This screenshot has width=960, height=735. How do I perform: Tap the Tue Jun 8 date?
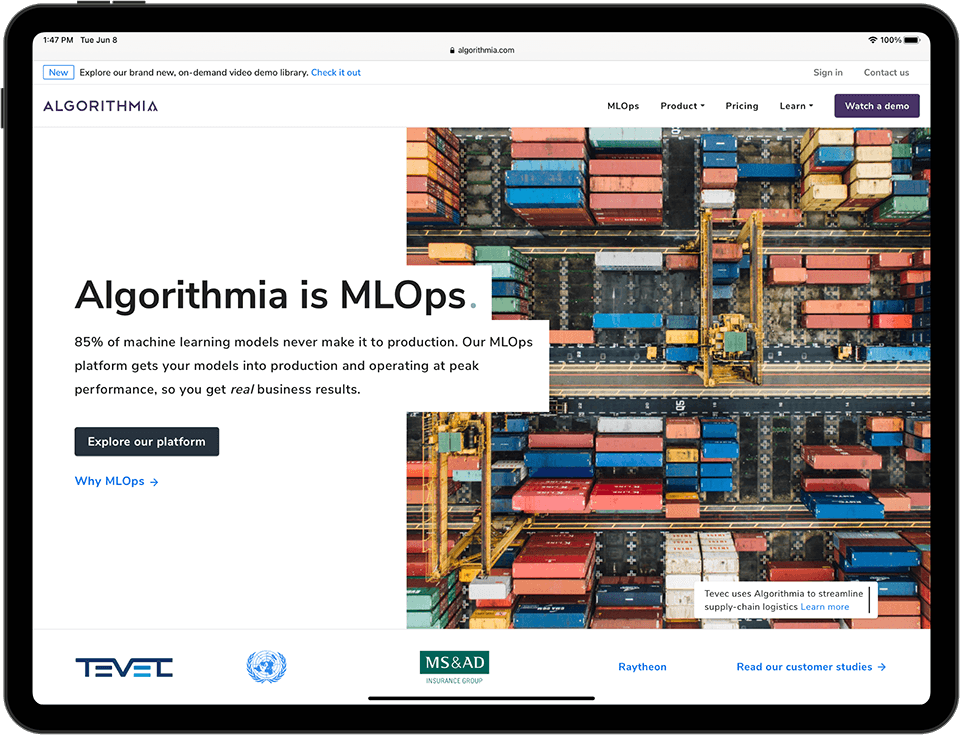[99, 40]
